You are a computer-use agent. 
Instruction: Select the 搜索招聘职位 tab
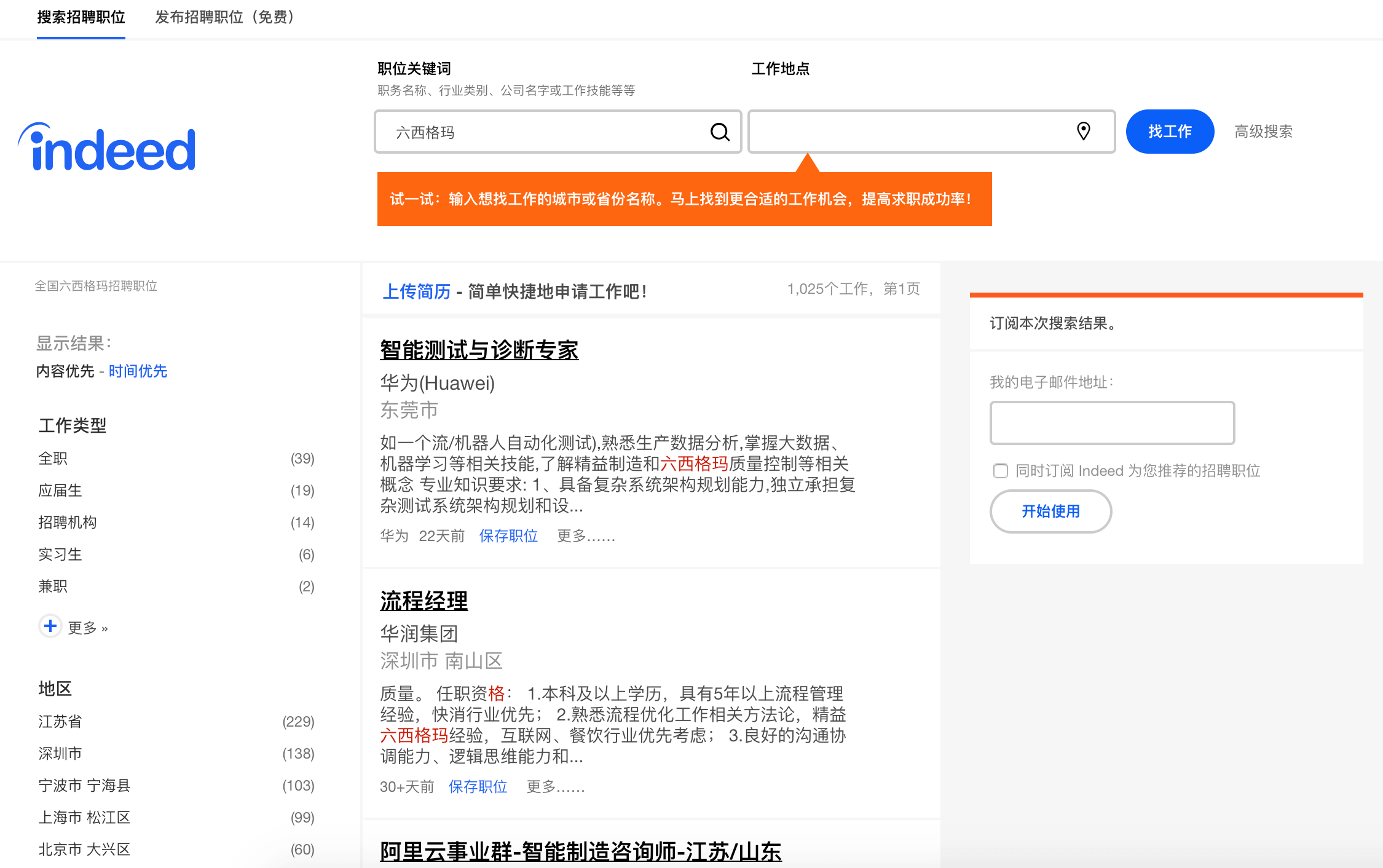(81, 17)
